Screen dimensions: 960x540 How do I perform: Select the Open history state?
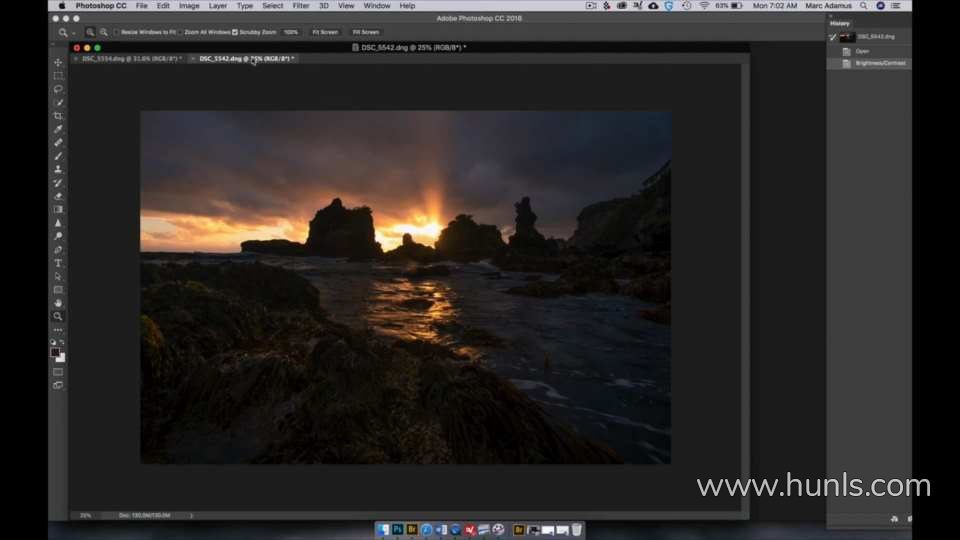click(862, 51)
